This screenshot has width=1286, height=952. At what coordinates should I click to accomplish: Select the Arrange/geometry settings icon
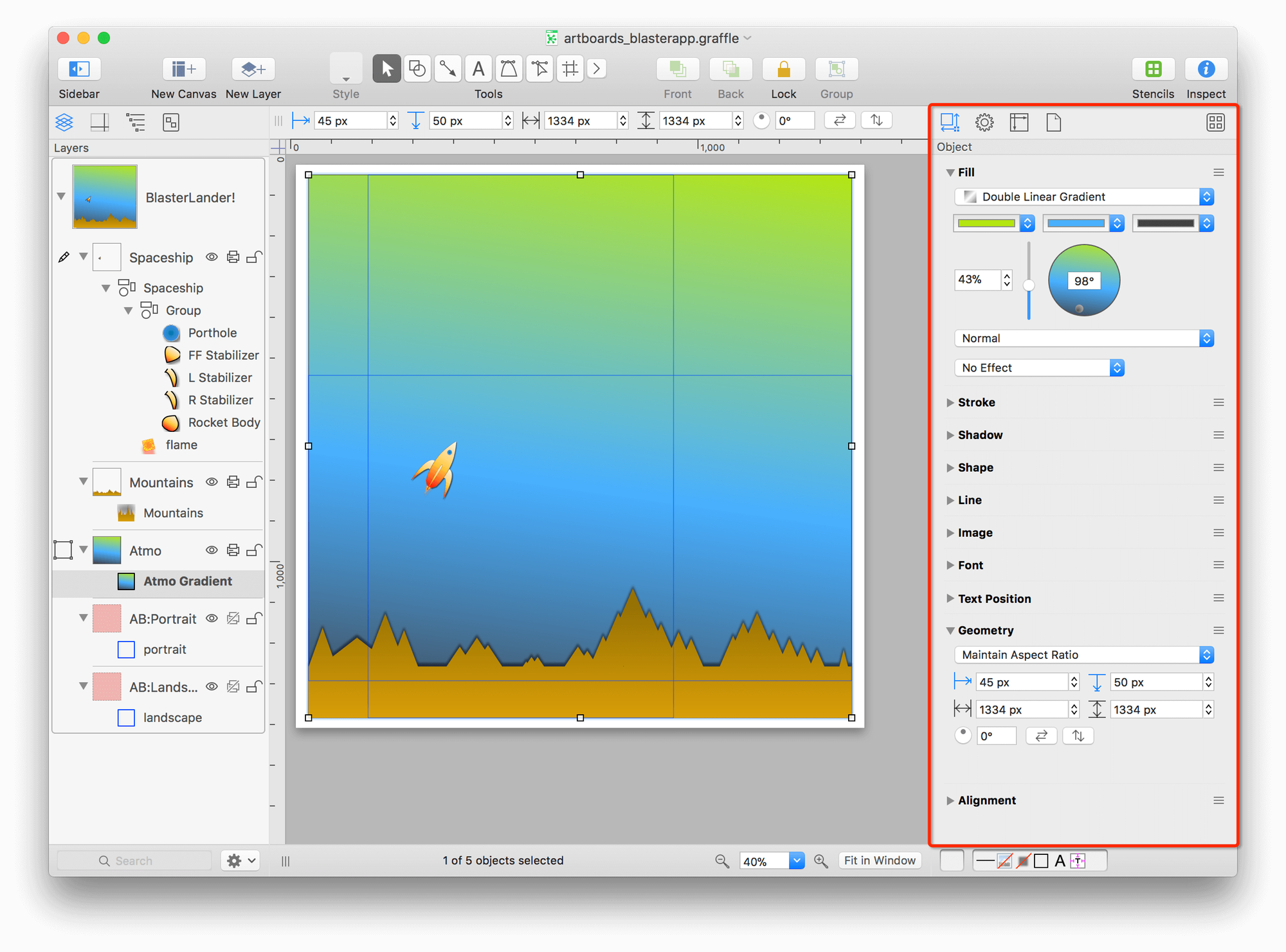pos(951,123)
